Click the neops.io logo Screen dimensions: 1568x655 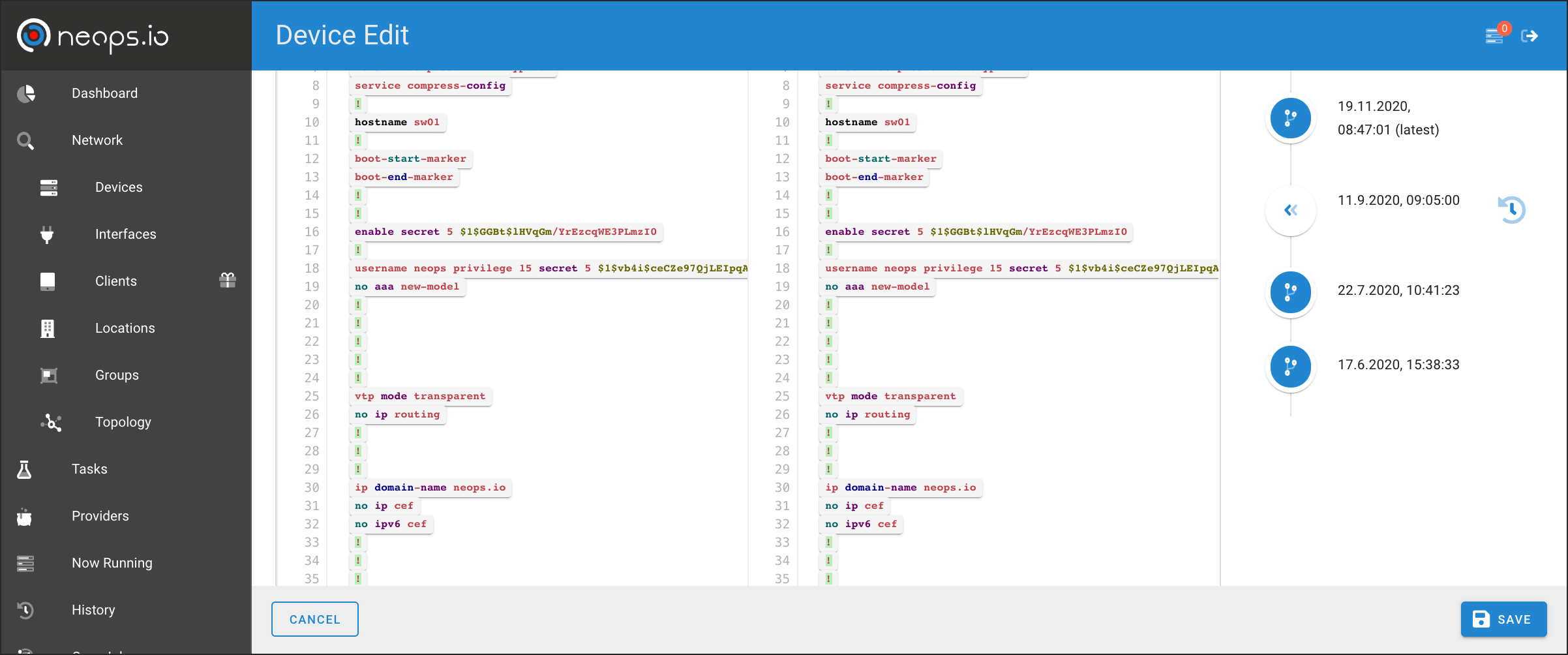coord(93,35)
